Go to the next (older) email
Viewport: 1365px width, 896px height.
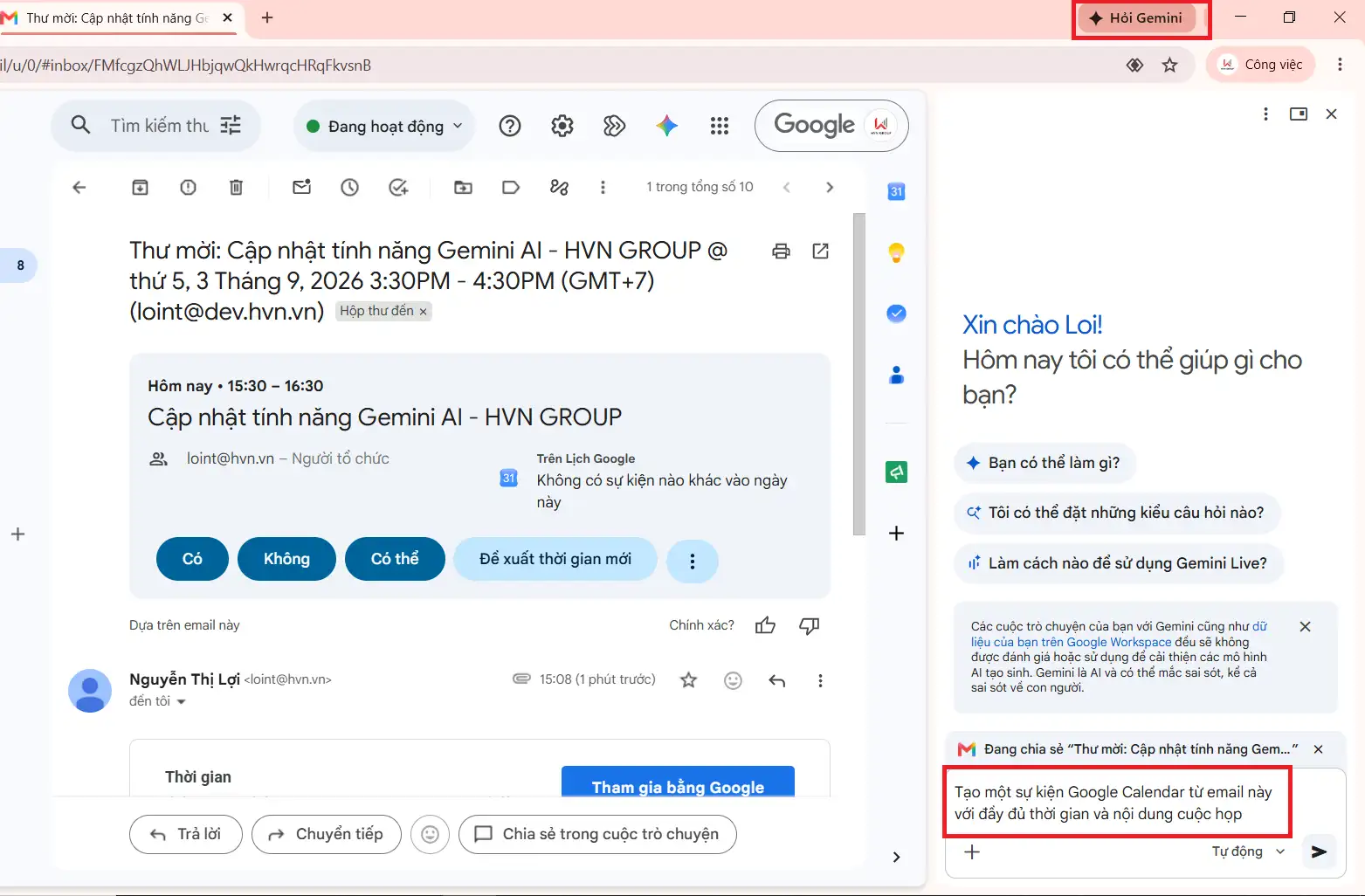830,187
